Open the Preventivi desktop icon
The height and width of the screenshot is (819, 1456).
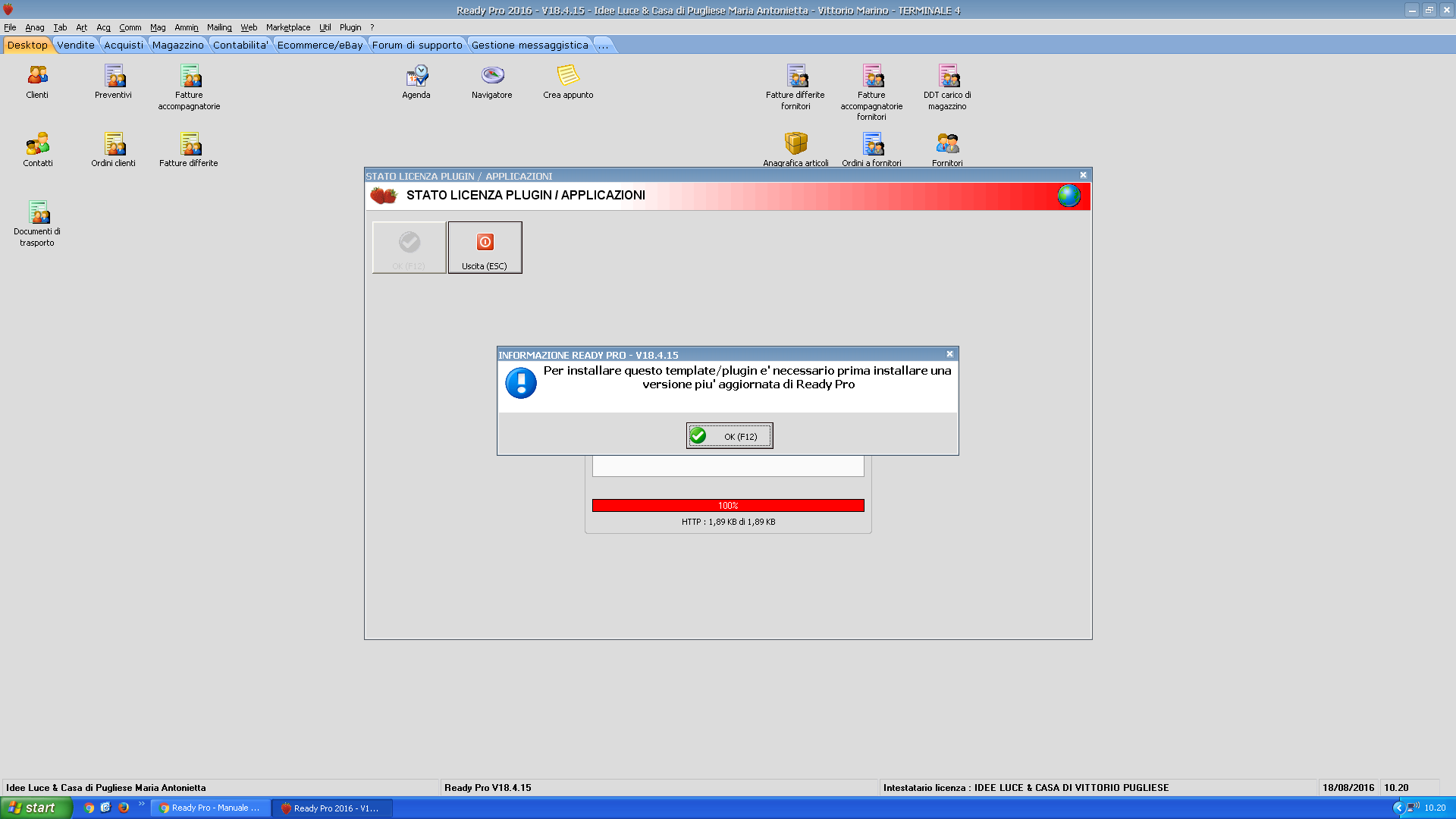(113, 82)
